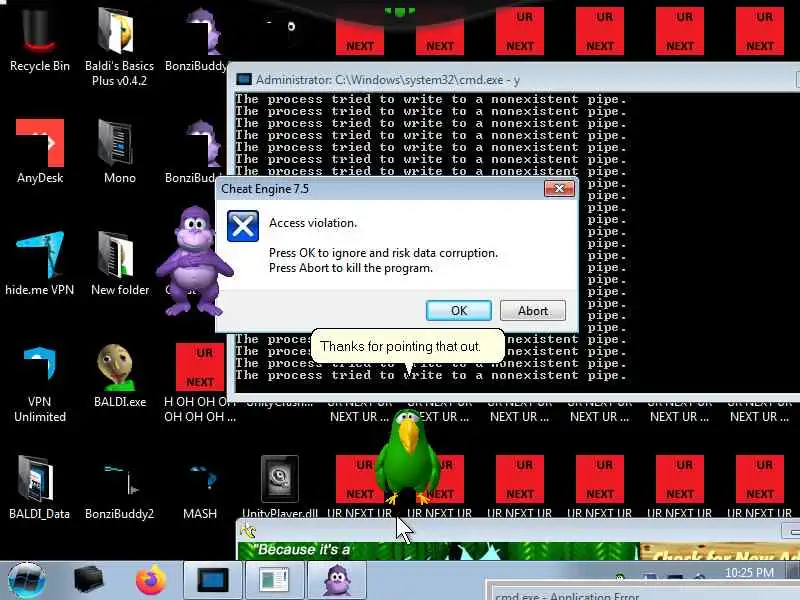Click OK in Cheat Engine dialog
This screenshot has height=600, width=800.
pos(459,311)
